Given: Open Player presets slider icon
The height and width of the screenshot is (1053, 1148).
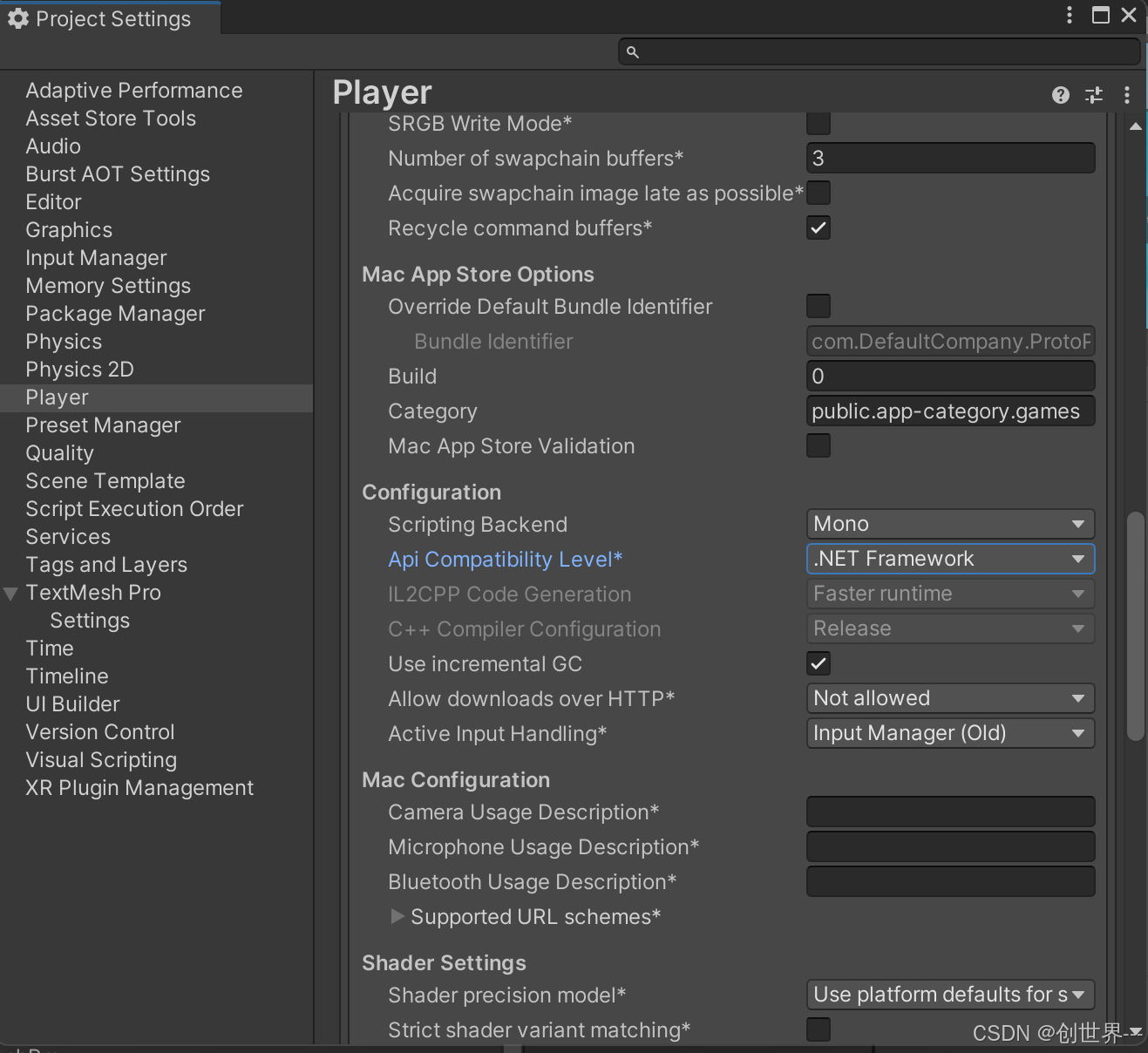Looking at the screenshot, I should click(1094, 95).
